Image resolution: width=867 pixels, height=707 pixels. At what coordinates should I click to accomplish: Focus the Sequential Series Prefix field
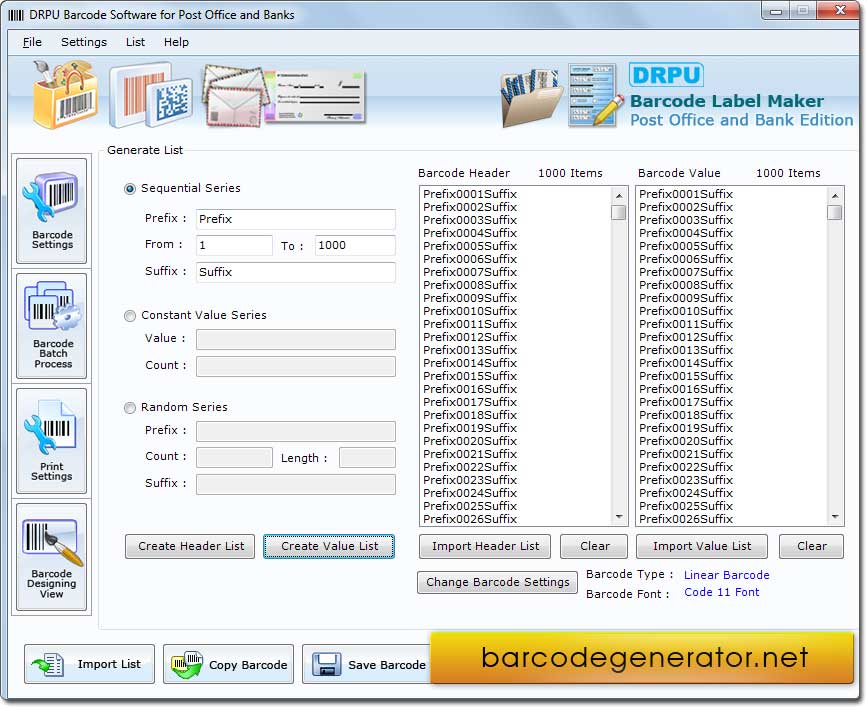(296, 219)
